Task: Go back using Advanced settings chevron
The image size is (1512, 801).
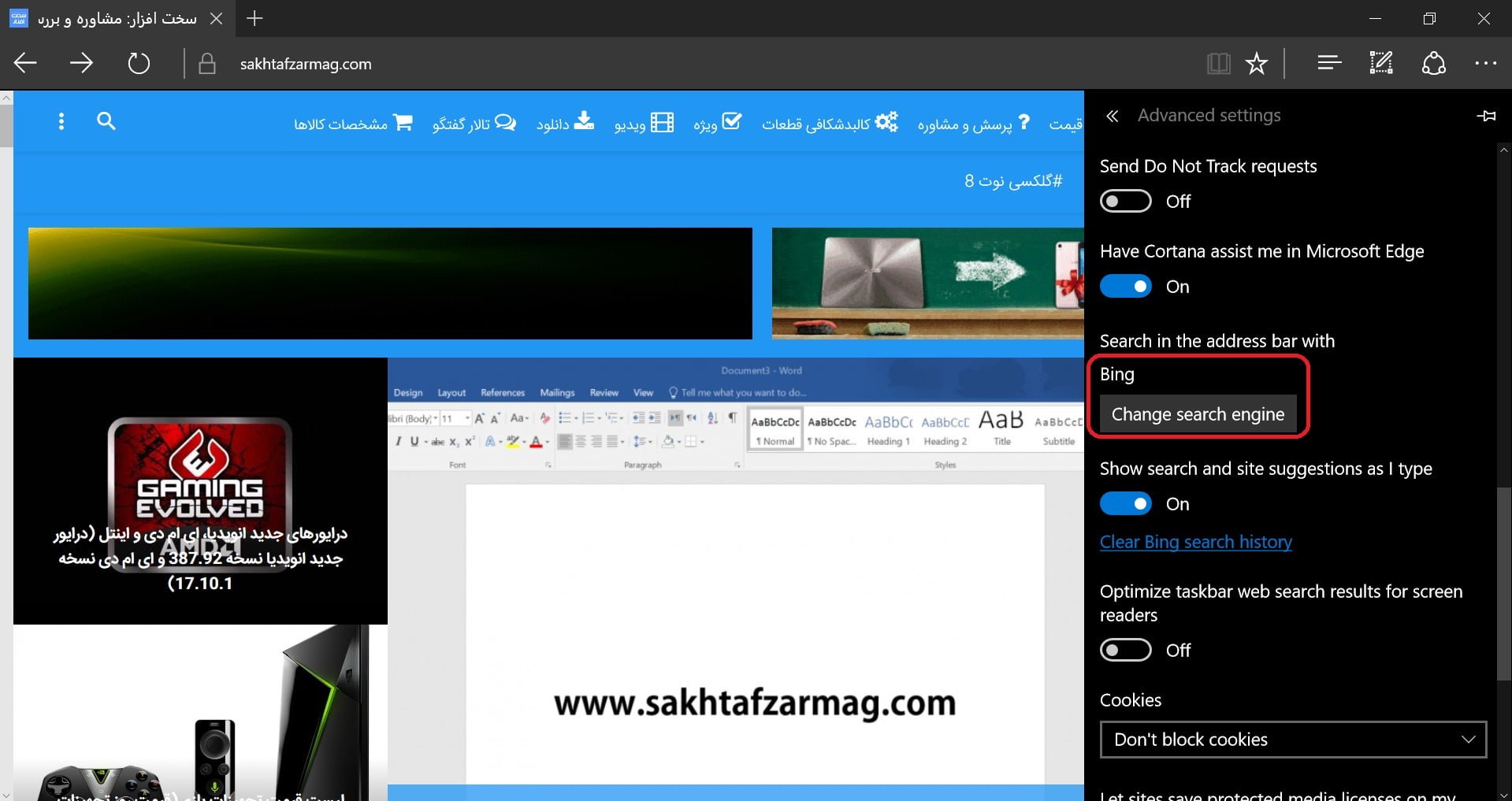Action: [1112, 117]
